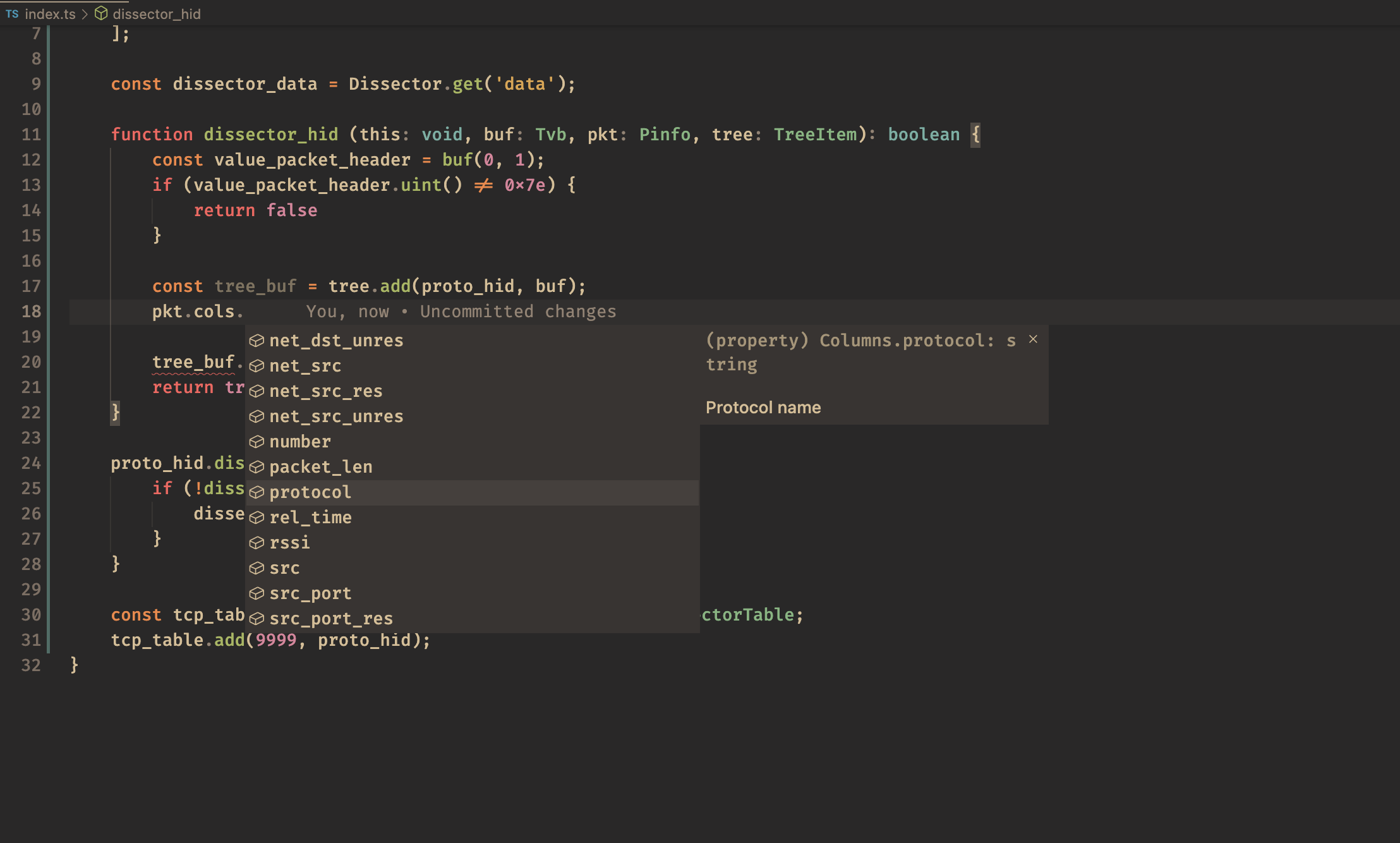Click the cube icon next to src_port_res
This screenshot has height=843, width=1400.
[256, 619]
